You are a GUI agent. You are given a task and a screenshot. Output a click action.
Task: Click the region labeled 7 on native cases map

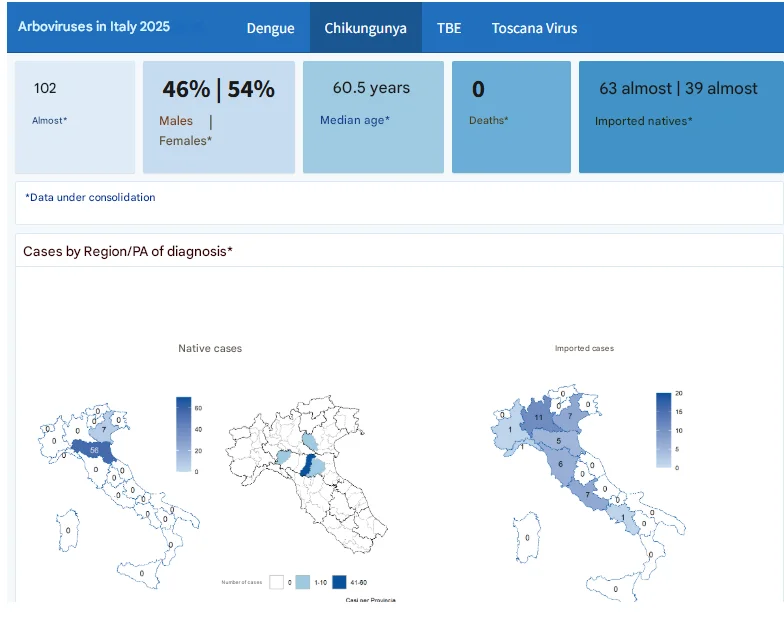(104, 430)
